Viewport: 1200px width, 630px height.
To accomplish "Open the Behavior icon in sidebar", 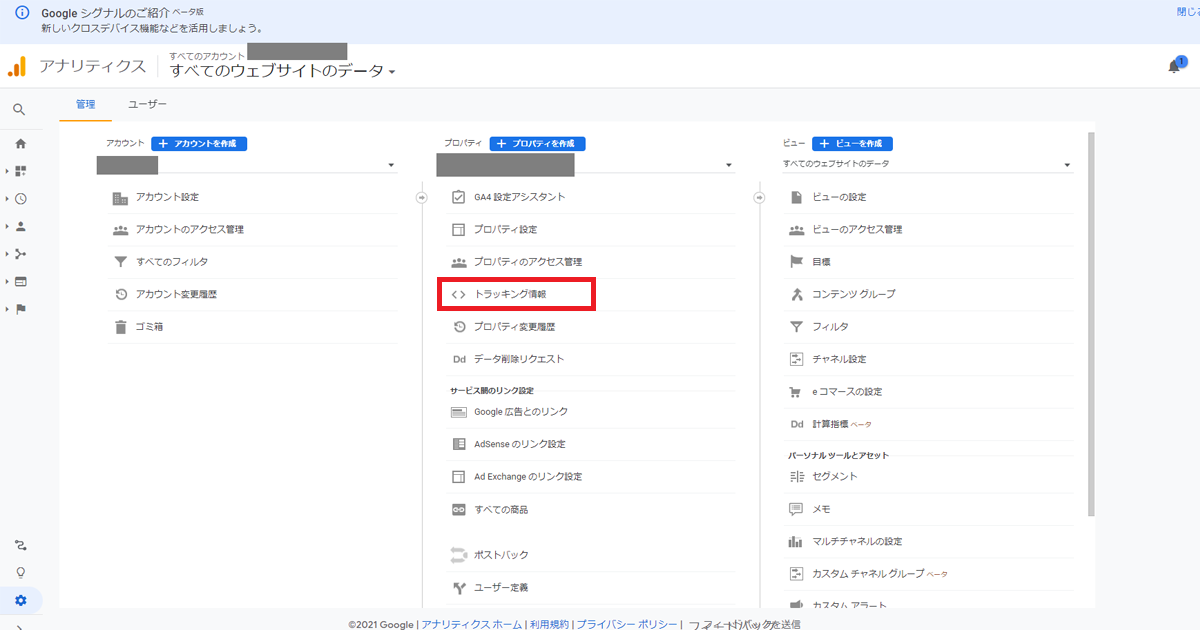I will click(x=20, y=281).
